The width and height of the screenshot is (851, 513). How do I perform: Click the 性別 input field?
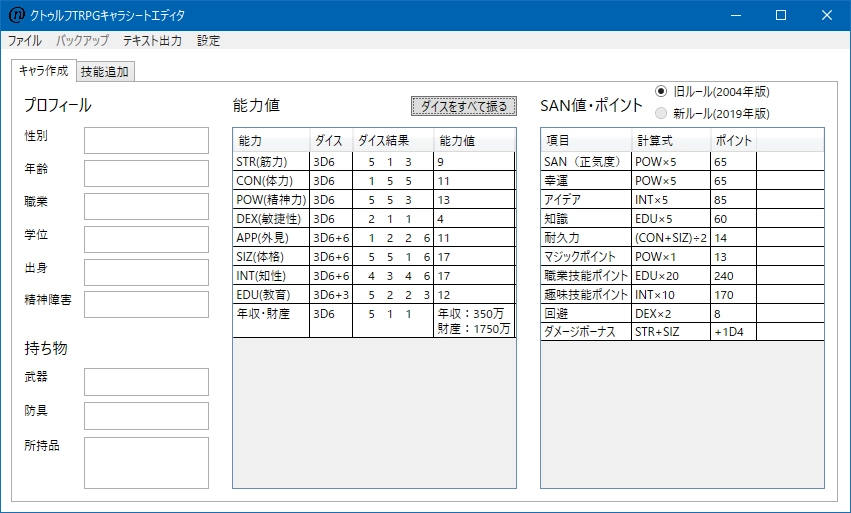(147, 141)
